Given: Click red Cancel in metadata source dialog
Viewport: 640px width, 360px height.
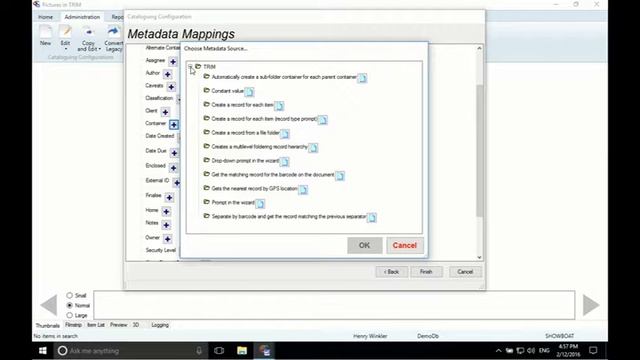Looking at the screenshot, I should click(404, 245).
